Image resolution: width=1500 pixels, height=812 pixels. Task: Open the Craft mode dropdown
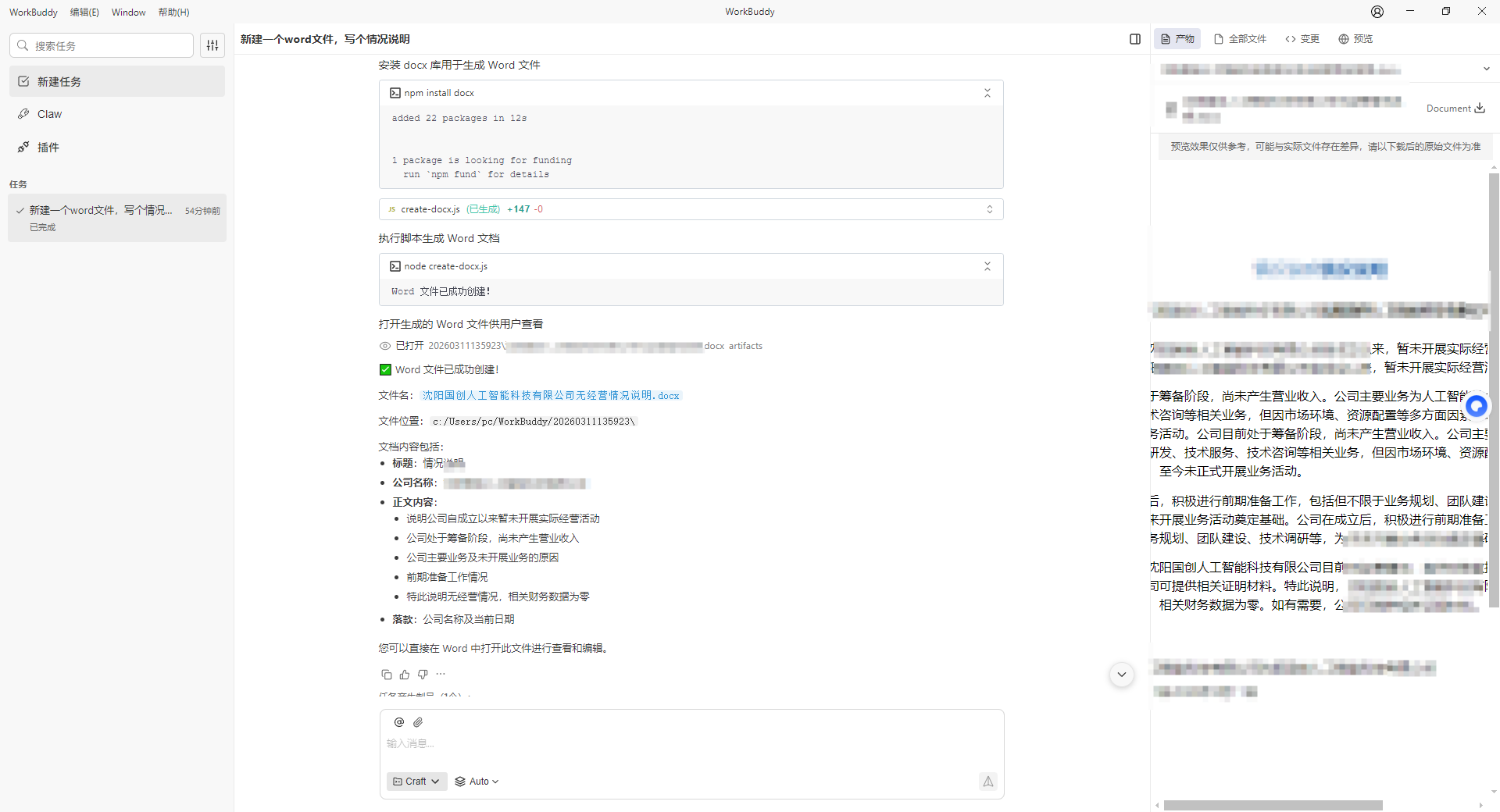click(x=416, y=782)
